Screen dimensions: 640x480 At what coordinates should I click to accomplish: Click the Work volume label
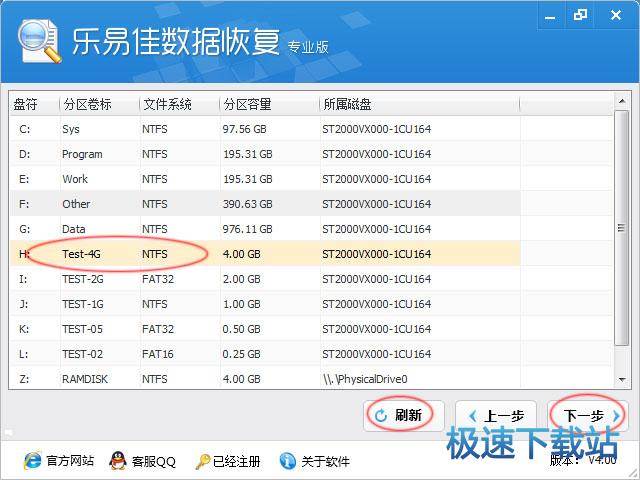tap(75, 179)
